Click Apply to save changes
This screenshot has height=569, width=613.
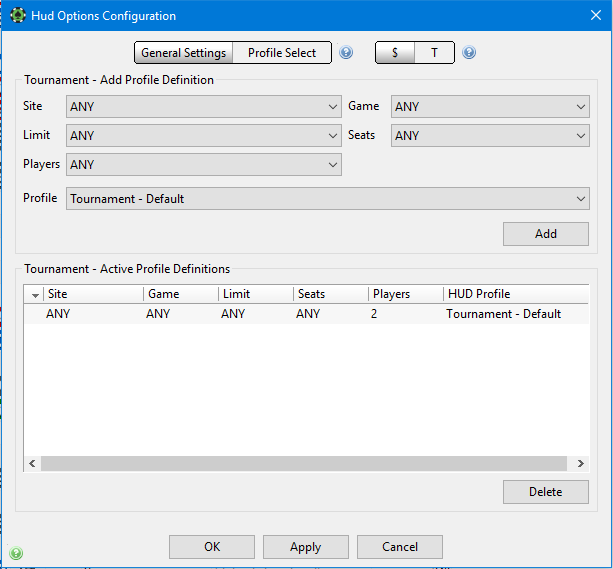(306, 547)
